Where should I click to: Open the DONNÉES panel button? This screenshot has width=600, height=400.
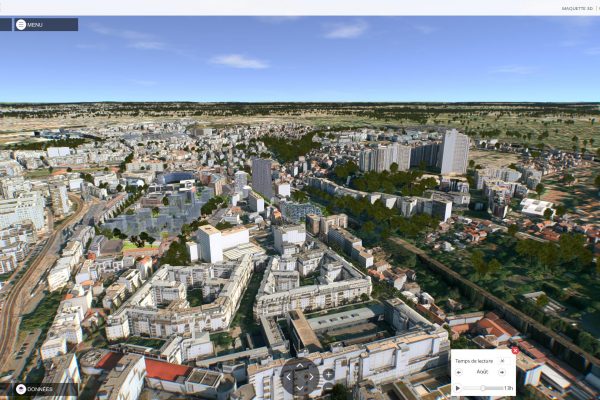(x=21, y=389)
